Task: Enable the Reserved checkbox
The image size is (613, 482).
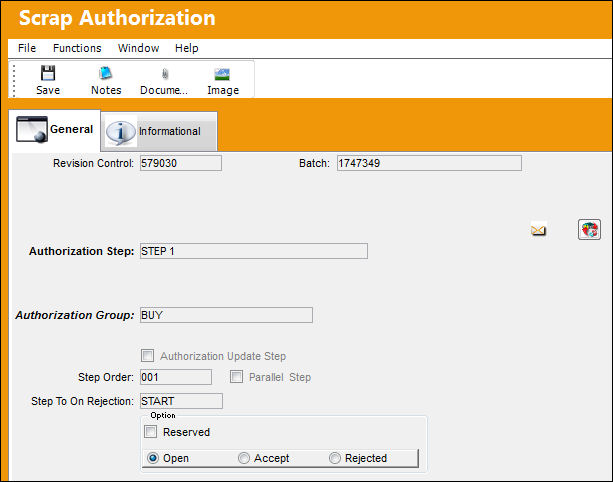Action: click(x=151, y=432)
